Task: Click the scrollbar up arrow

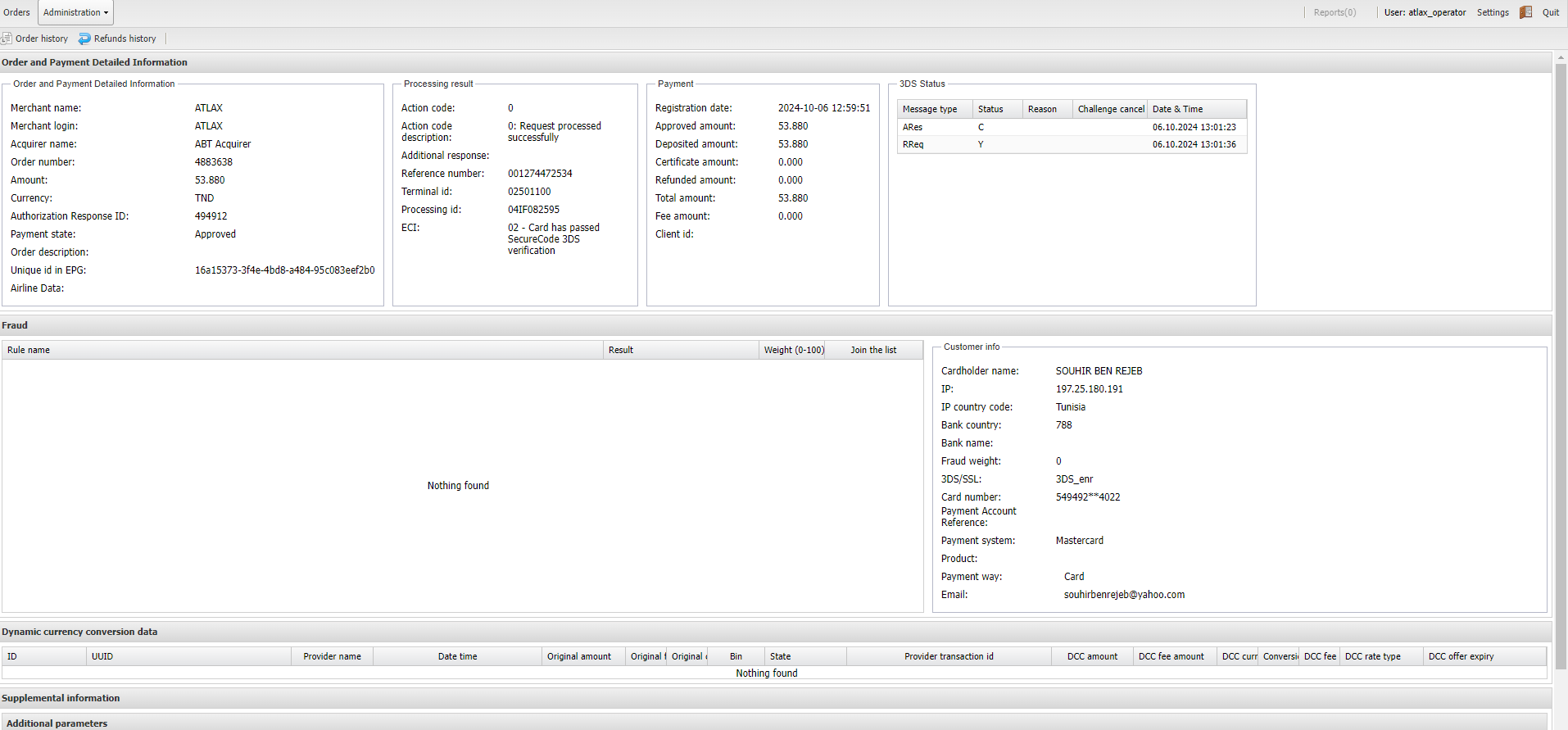Action: tap(1561, 58)
